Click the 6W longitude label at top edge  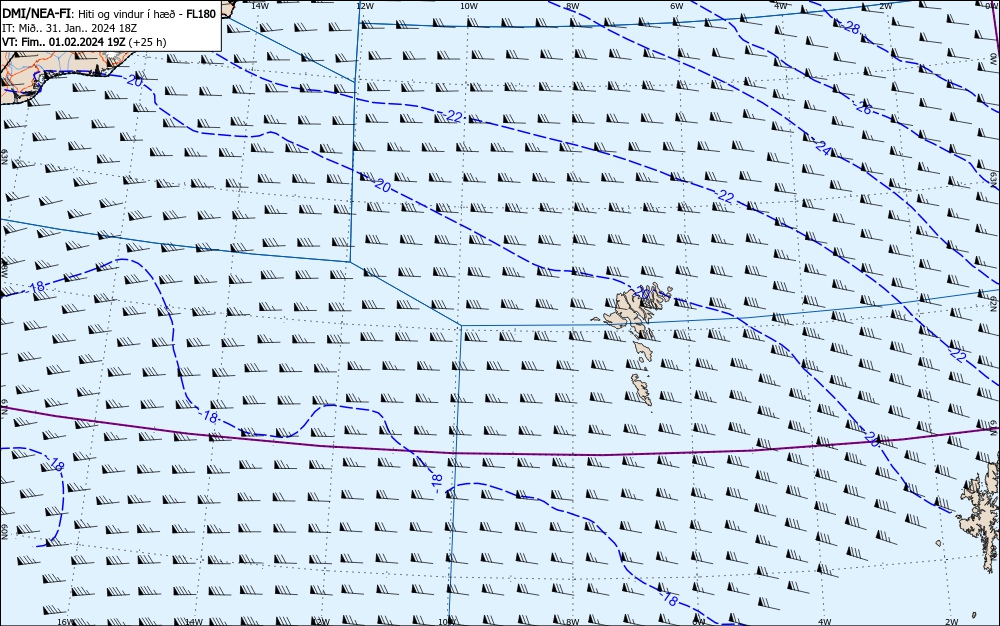(677, 5)
